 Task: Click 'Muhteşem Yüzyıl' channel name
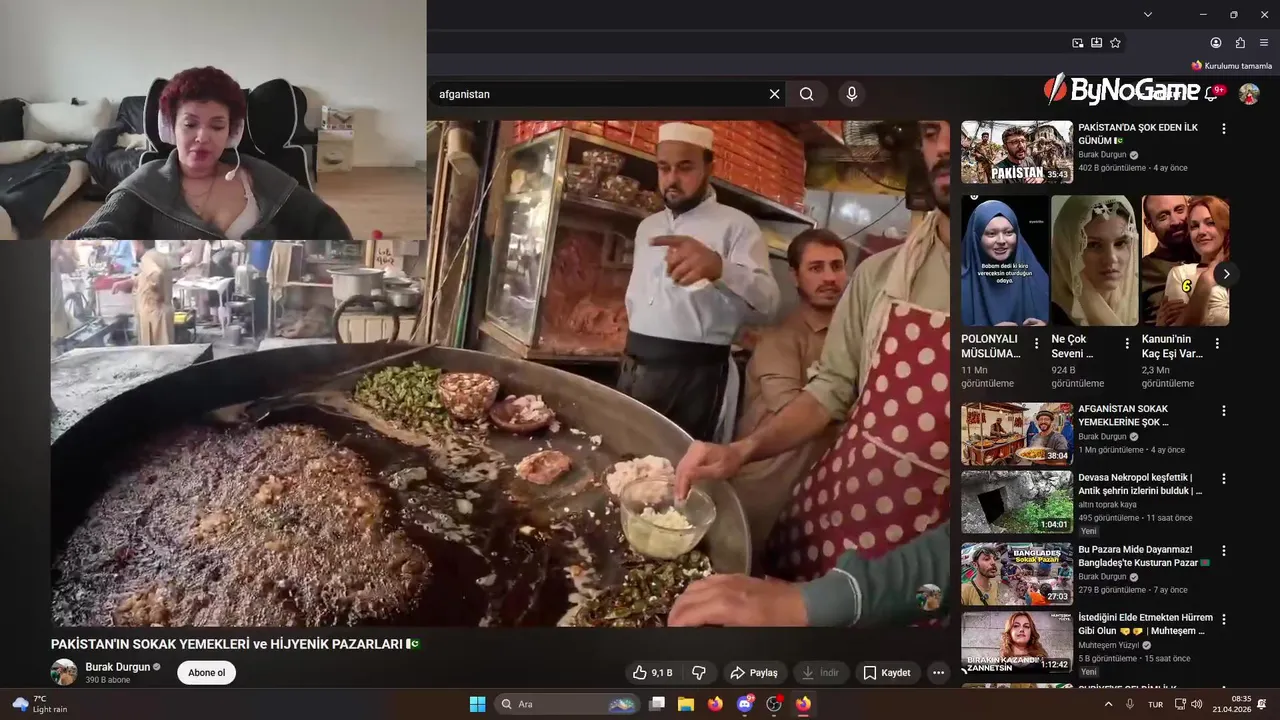[1110, 645]
